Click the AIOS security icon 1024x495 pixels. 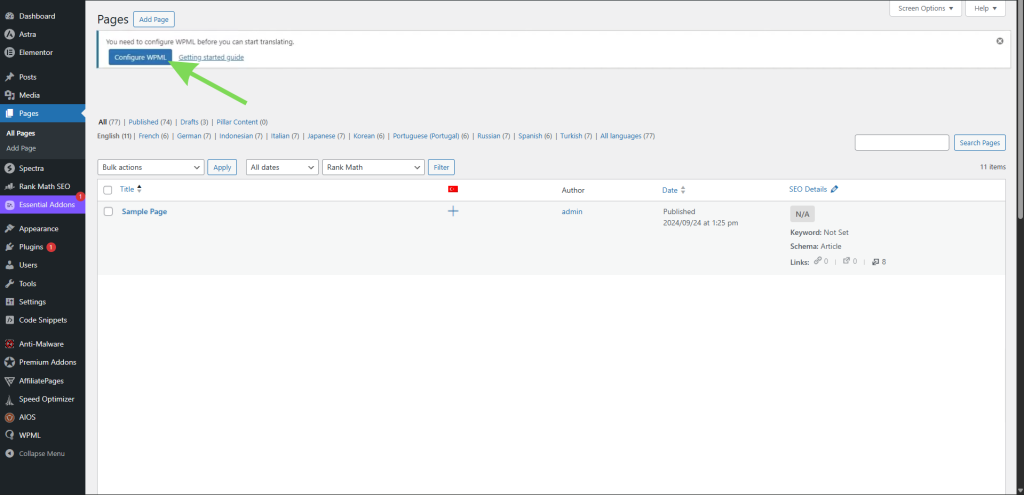[9, 417]
